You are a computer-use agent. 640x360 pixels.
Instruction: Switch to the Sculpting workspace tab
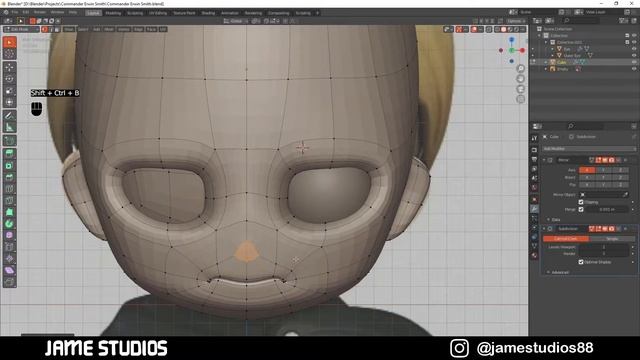coord(135,13)
